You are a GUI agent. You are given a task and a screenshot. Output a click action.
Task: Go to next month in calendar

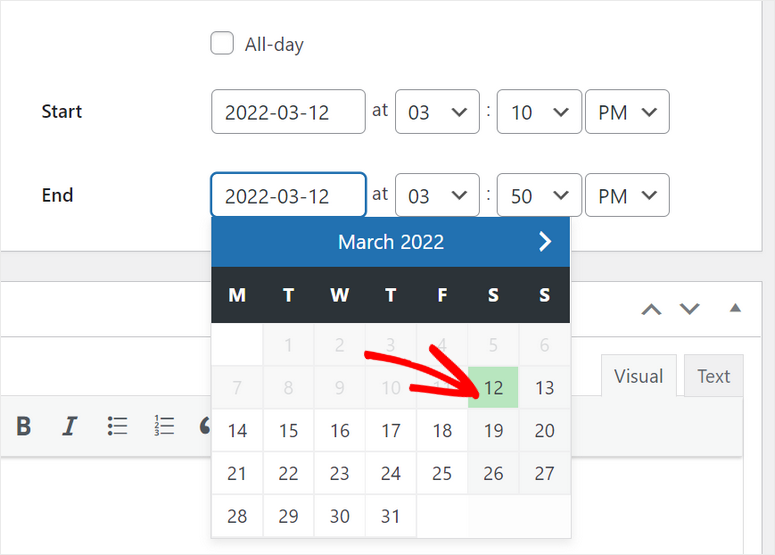[545, 242]
